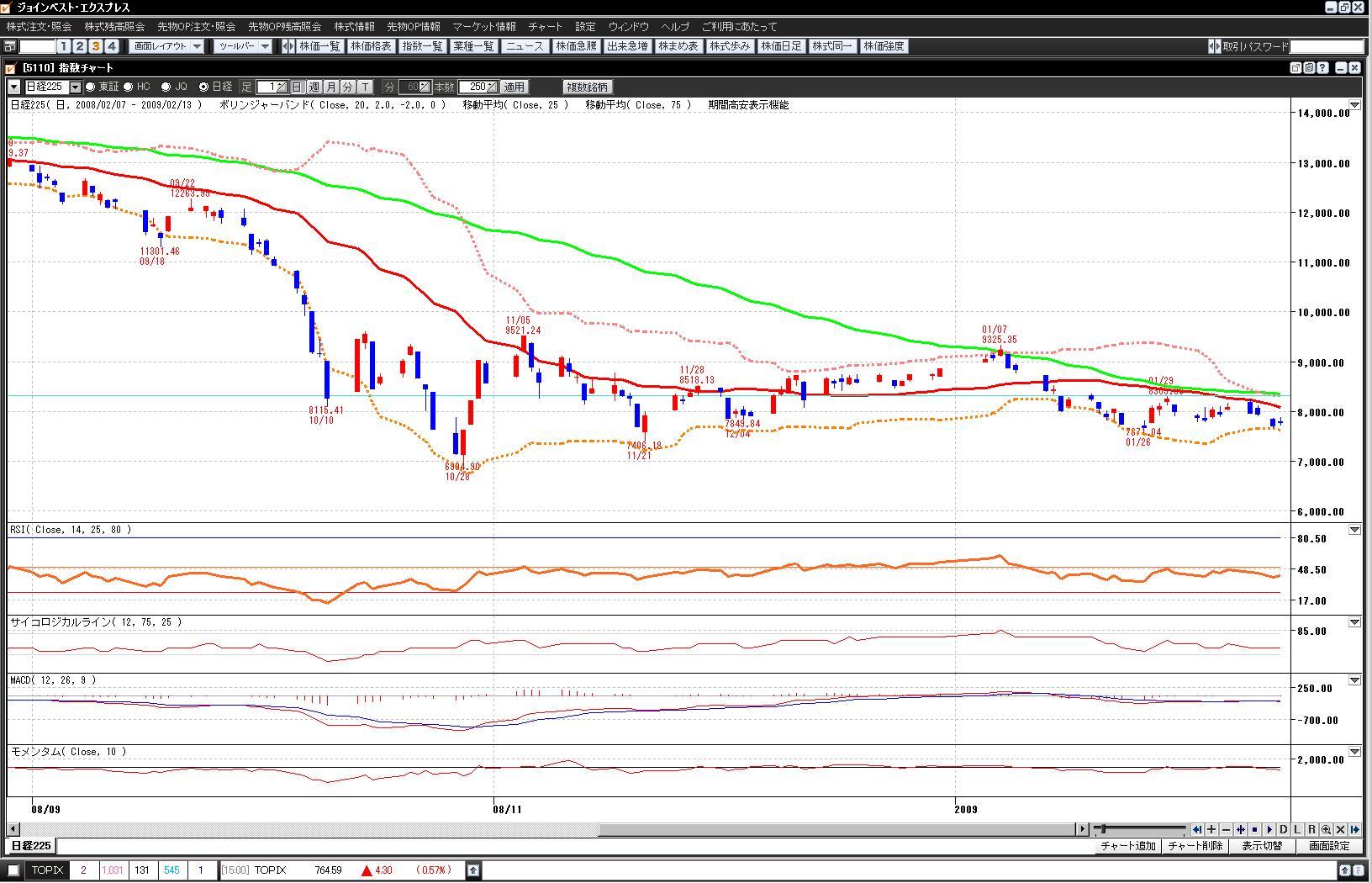Click the 取引パスワード input field
Screen dimensions: 1372x883
coord(1326,46)
